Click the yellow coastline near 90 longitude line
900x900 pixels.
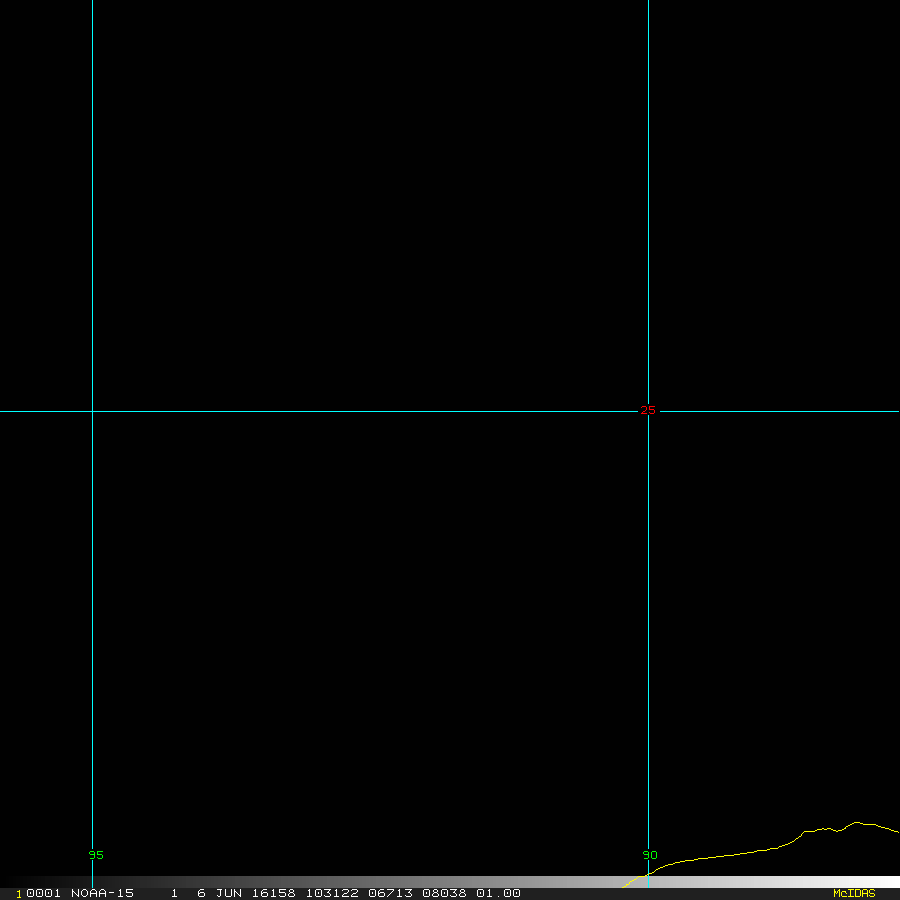pyautogui.click(x=649, y=874)
